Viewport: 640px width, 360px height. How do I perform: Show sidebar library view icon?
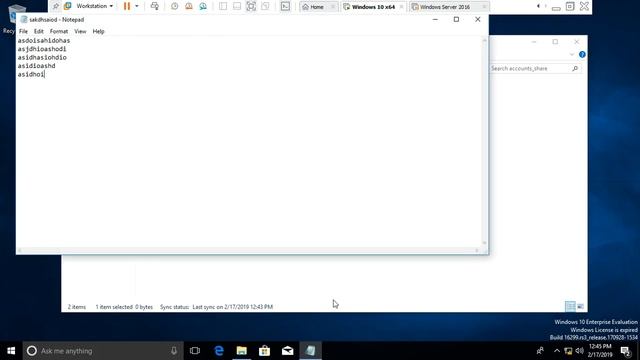tap(223, 6)
